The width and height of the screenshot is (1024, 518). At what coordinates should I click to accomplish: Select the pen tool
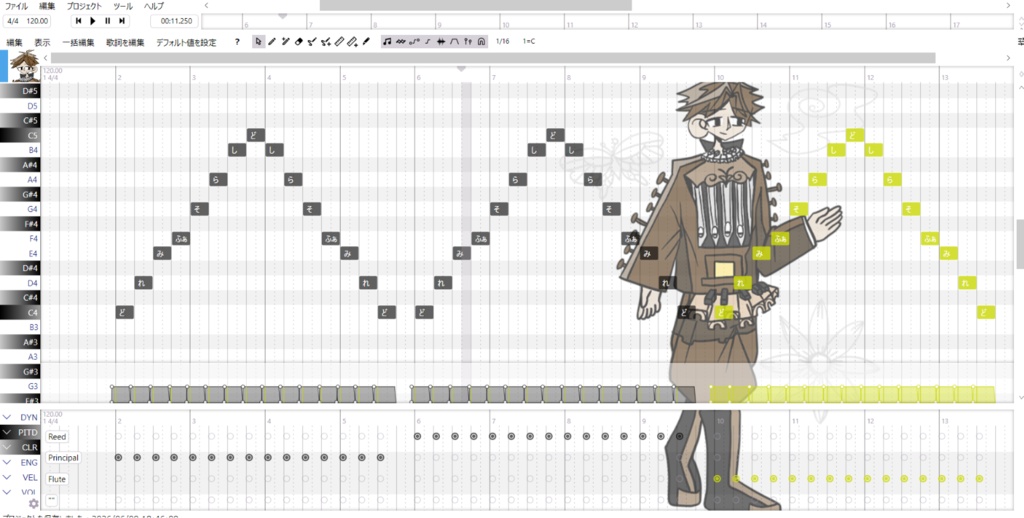(x=272, y=42)
